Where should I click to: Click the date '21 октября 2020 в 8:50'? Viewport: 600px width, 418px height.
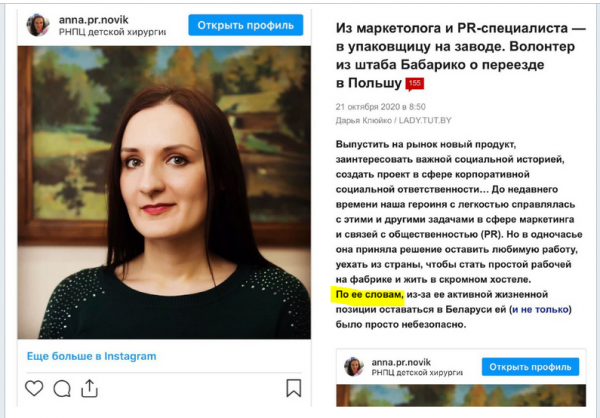tap(380, 107)
